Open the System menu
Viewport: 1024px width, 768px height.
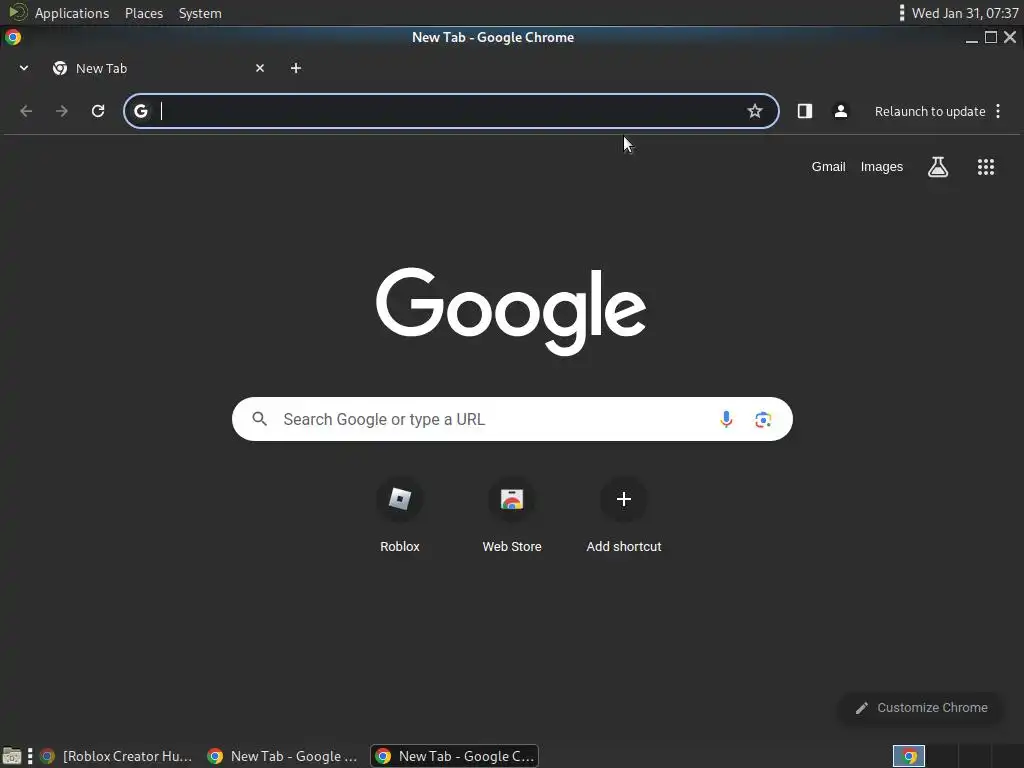(x=200, y=13)
